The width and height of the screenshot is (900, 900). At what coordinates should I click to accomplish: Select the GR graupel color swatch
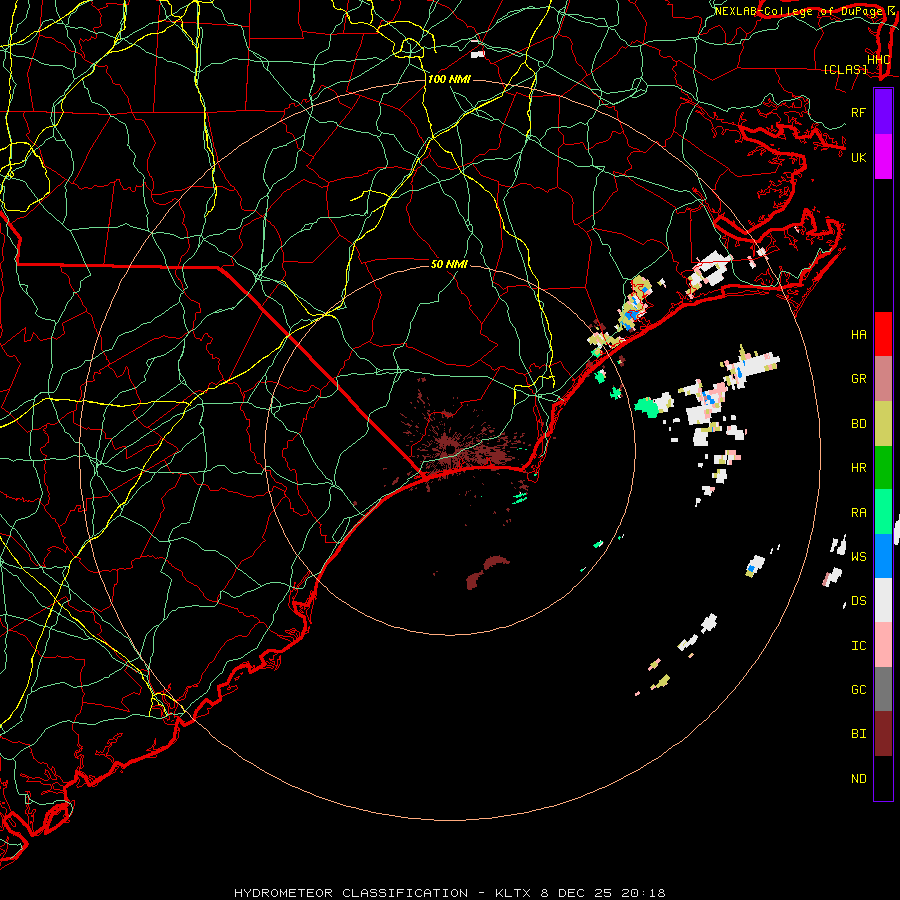tap(883, 379)
